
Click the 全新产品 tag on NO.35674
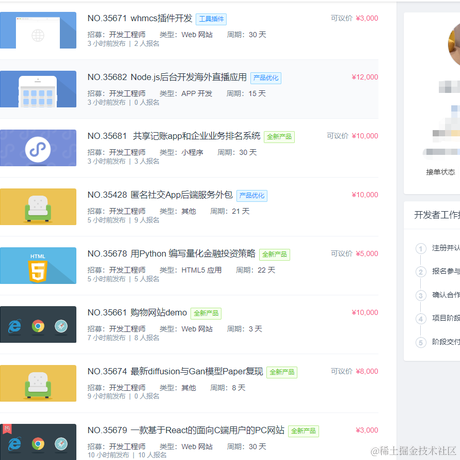[282, 372]
